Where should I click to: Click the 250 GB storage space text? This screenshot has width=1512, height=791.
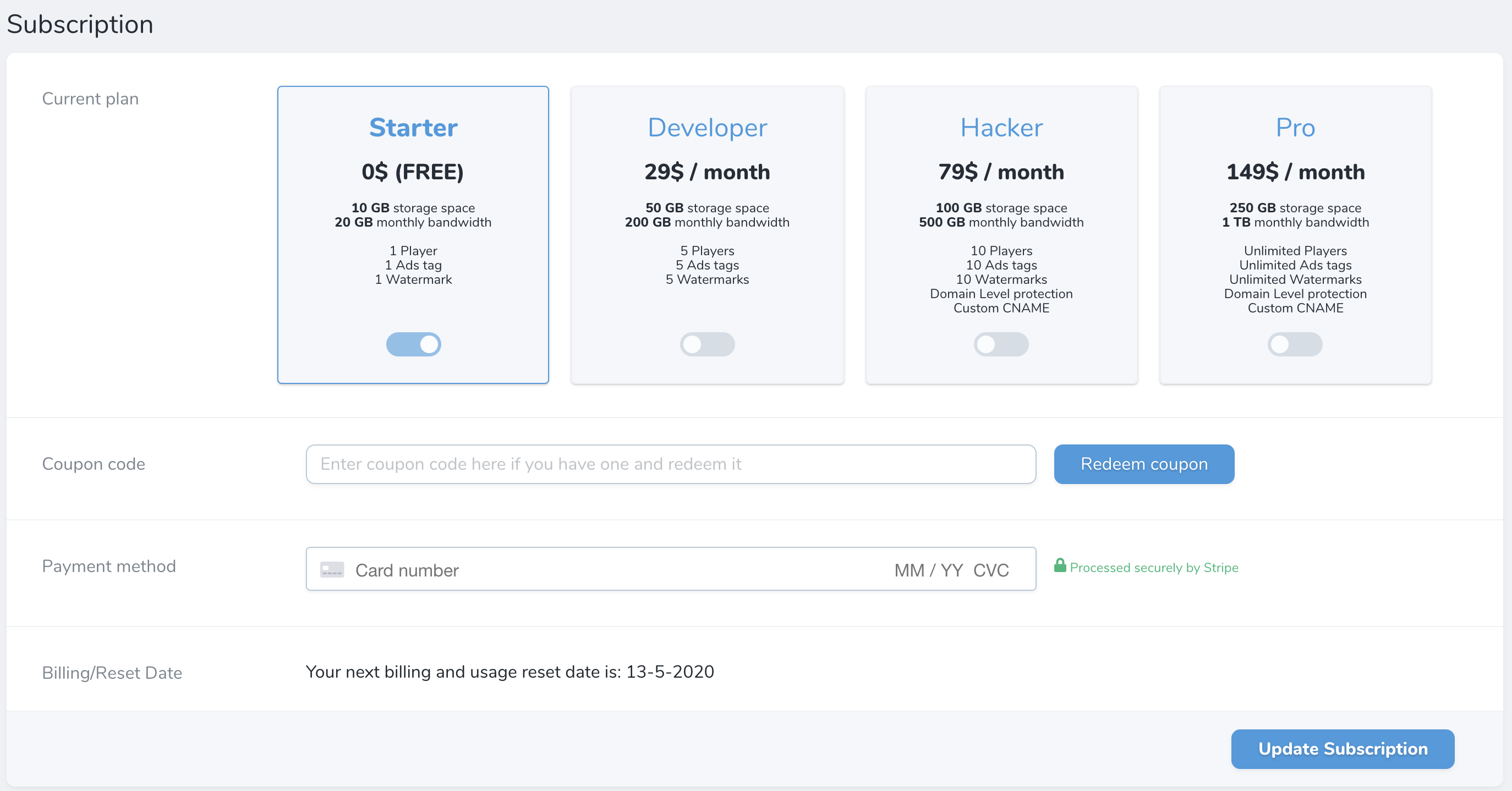coord(1295,208)
